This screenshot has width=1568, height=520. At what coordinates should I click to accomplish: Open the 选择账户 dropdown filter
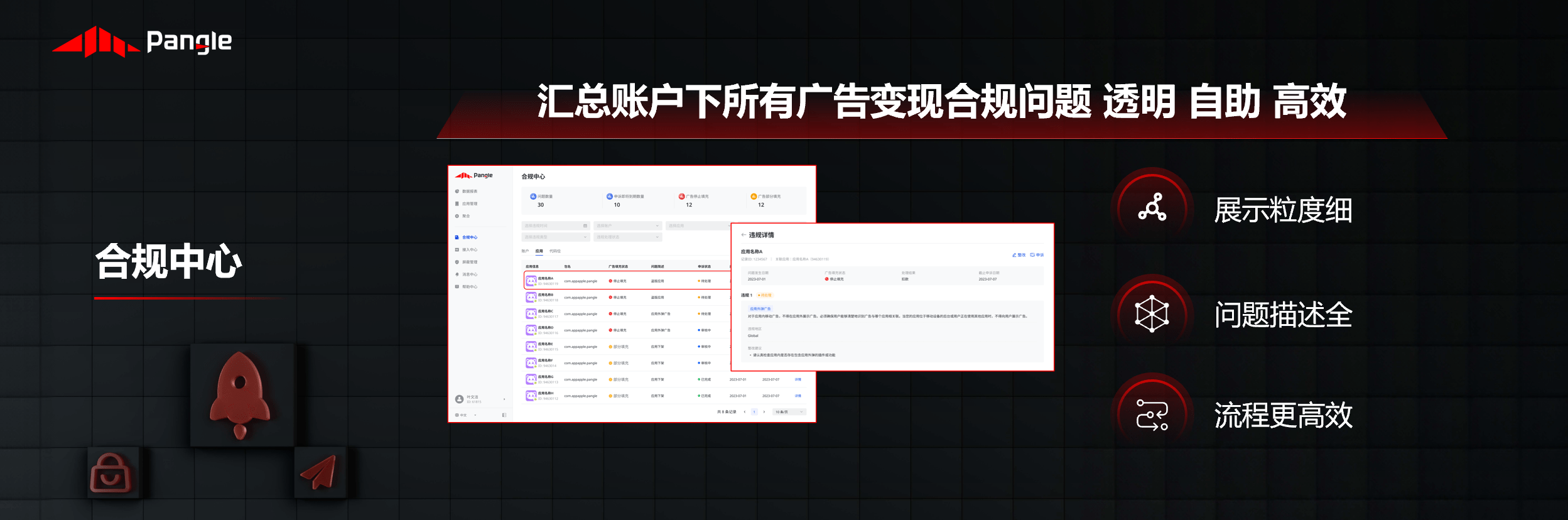click(627, 225)
